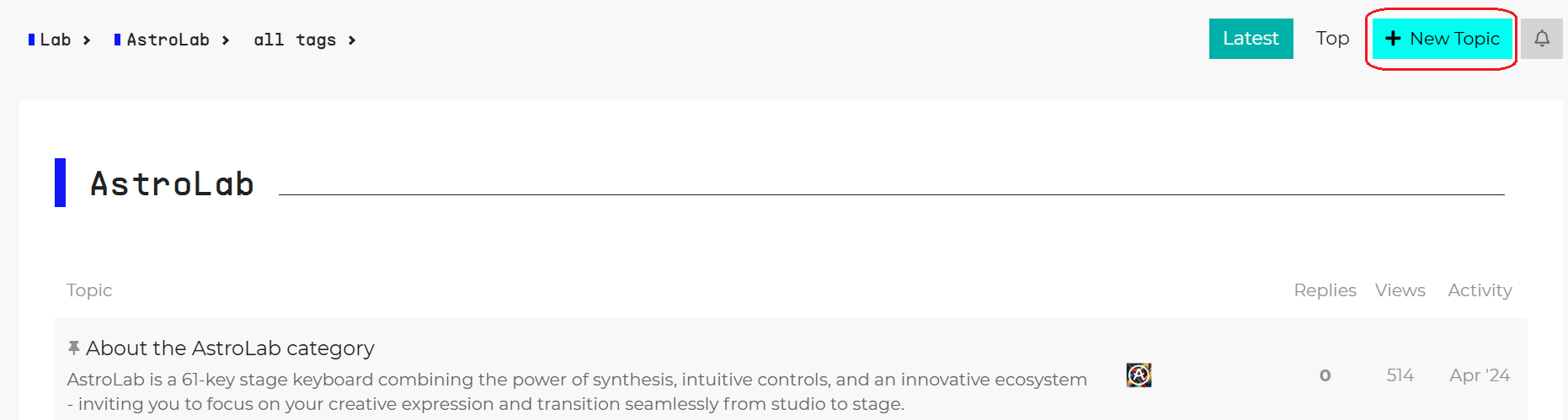The height and width of the screenshot is (420, 1568).
Task: Click the blue bar beside AstroLab heading
Action: click(x=60, y=183)
